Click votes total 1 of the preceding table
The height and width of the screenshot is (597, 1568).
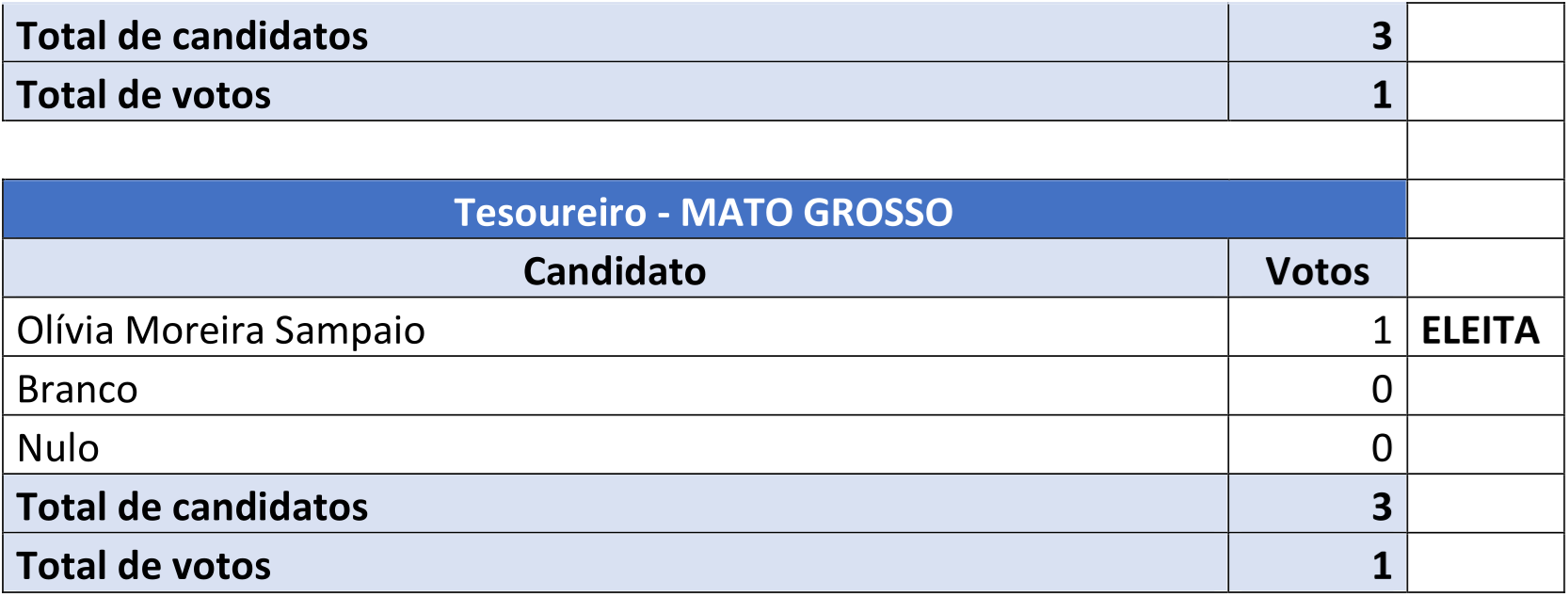click(1381, 95)
